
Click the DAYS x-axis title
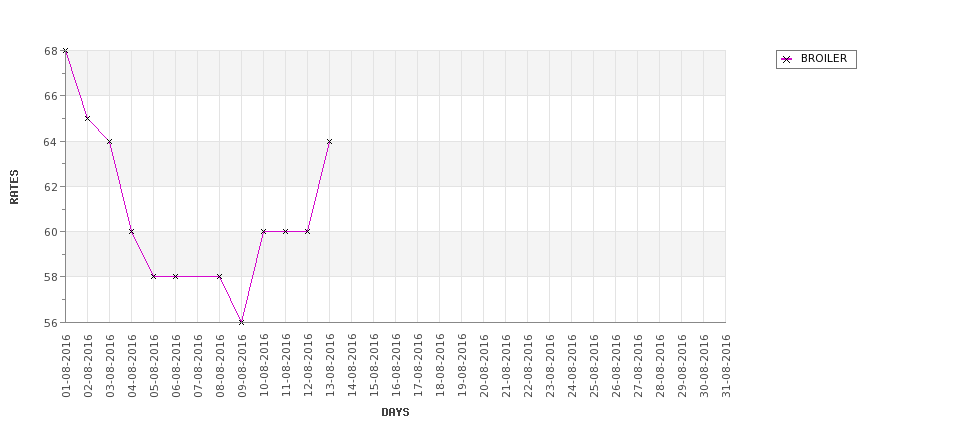(x=395, y=412)
